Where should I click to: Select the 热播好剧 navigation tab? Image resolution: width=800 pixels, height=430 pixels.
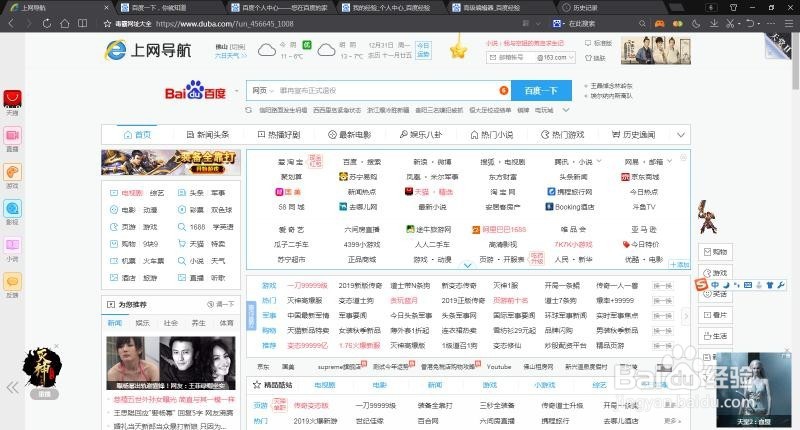279,135
